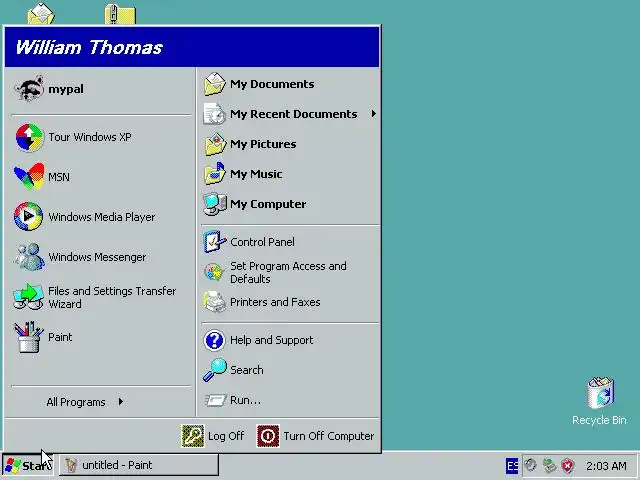Click Files and Settings Transfer Wizard label
640x480 pixels.
(x=112, y=297)
